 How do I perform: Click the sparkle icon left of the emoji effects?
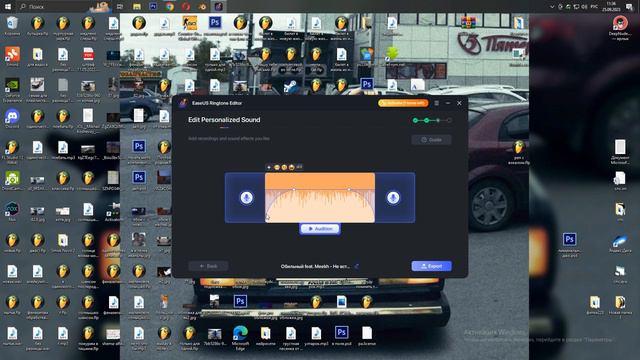269,167
